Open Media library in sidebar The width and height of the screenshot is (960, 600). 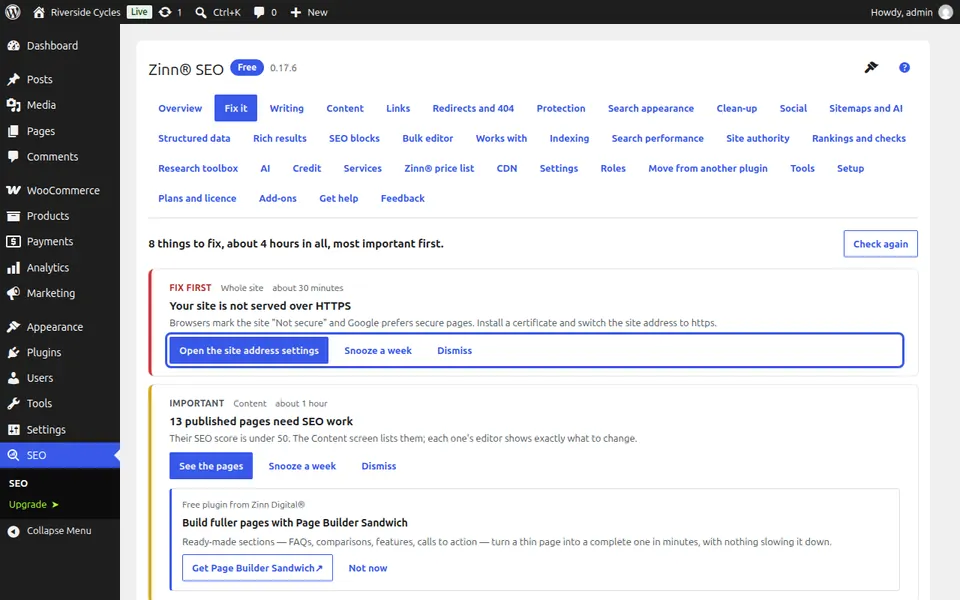60,105
